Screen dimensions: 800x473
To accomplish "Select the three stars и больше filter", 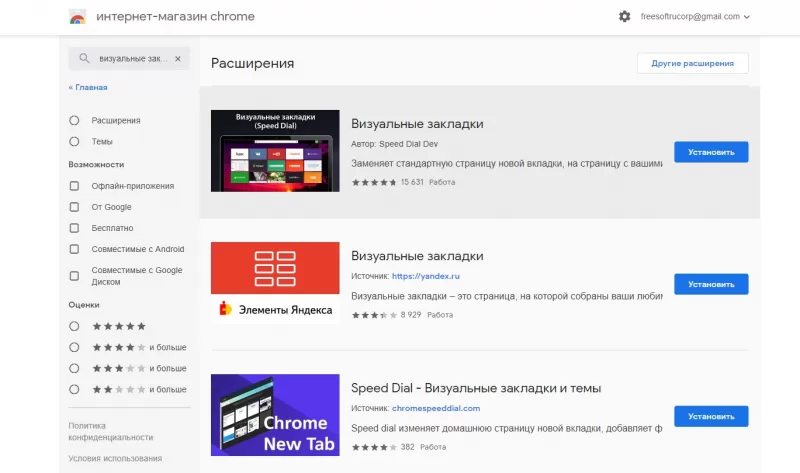I will coord(74,368).
